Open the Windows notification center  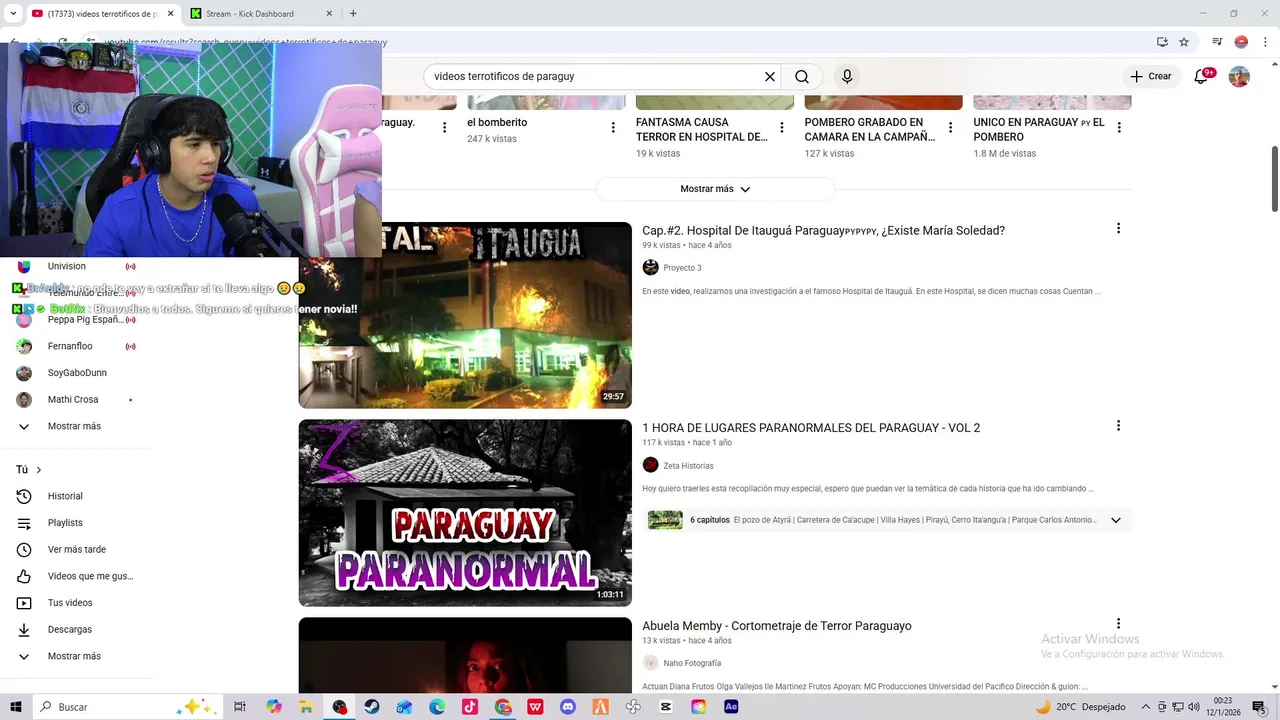click(1259, 707)
